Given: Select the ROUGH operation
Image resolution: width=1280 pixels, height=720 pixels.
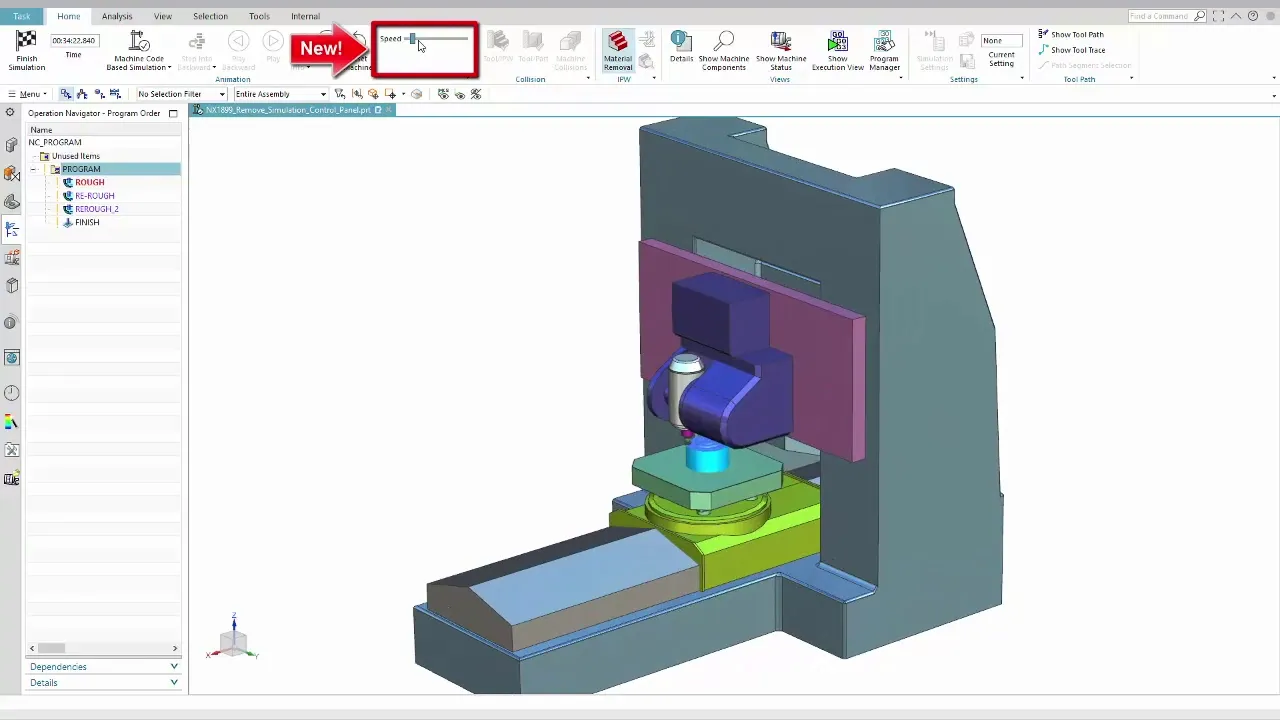Looking at the screenshot, I should coord(89,183).
